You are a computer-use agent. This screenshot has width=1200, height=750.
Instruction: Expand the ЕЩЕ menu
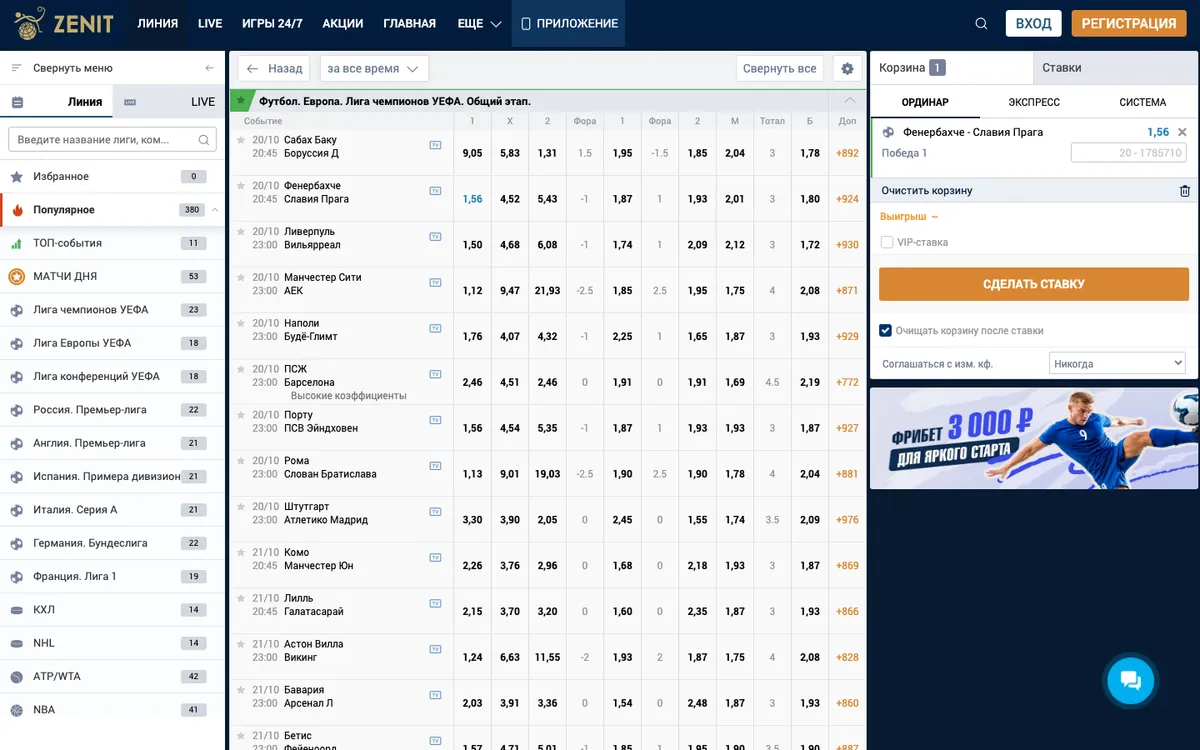pos(479,24)
